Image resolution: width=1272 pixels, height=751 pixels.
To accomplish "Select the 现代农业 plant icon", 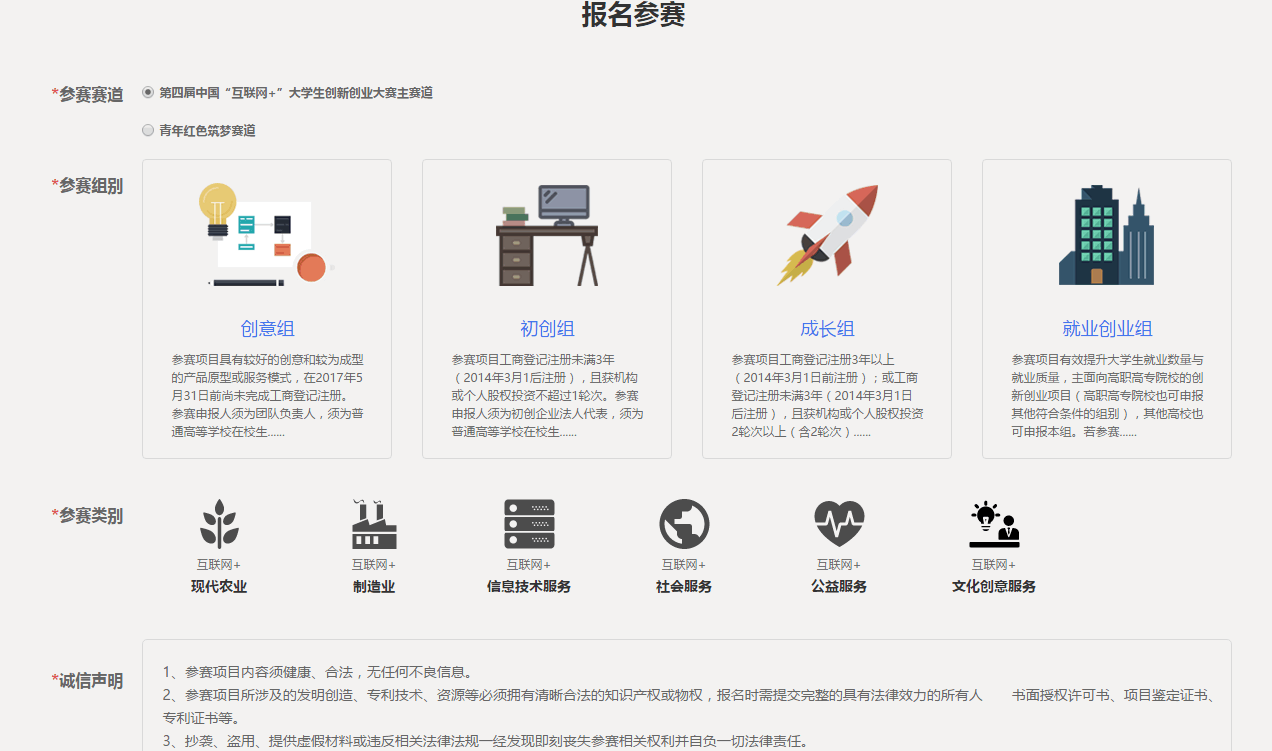I will pos(219,524).
